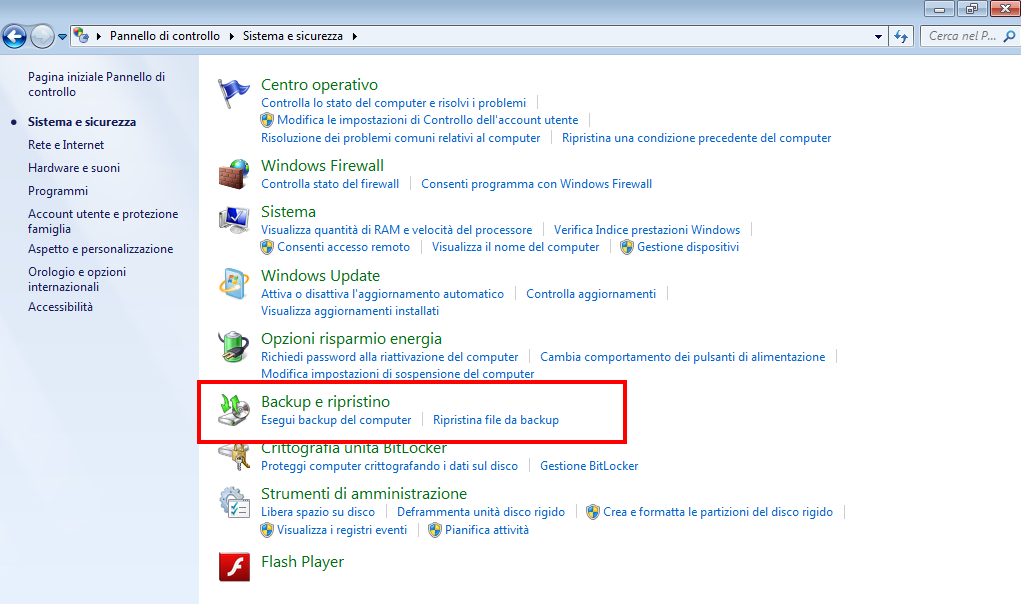Open Accessibilità in the sidebar
Image resolution: width=1021 pixels, height=604 pixels.
[x=61, y=307]
